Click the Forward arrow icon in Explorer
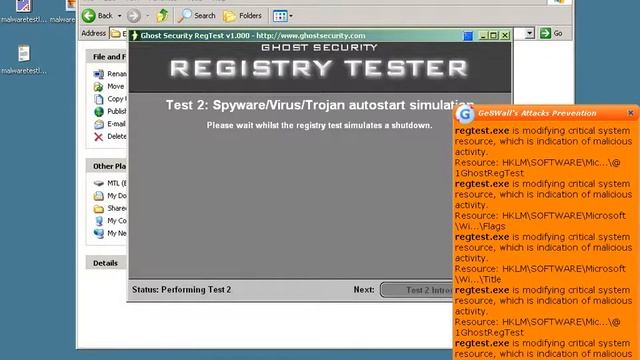Viewport: 640px width, 360px height. click(133, 16)
